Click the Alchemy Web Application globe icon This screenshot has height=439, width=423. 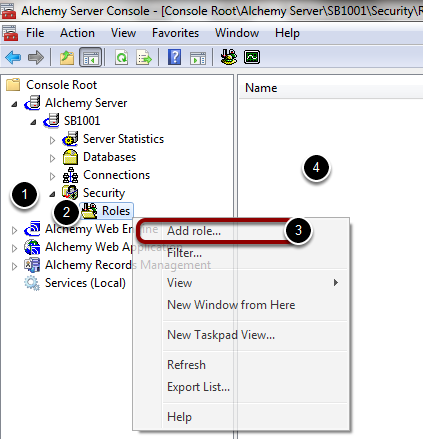(32, 247)
